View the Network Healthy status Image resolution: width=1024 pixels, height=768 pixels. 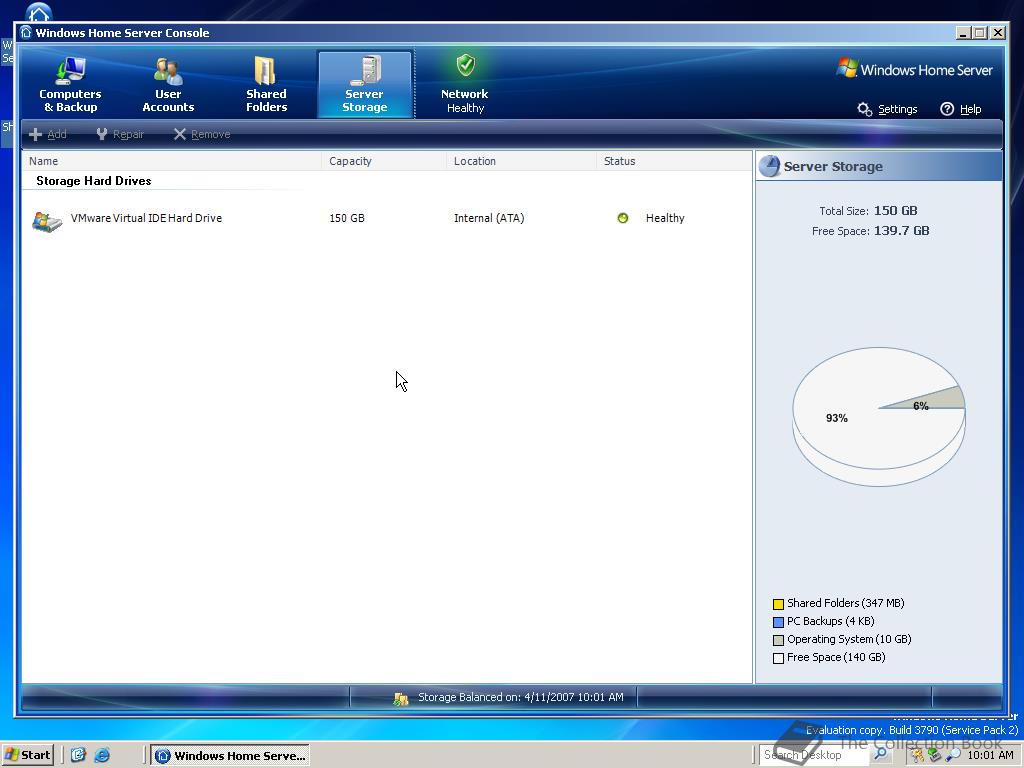coord(464,85)
